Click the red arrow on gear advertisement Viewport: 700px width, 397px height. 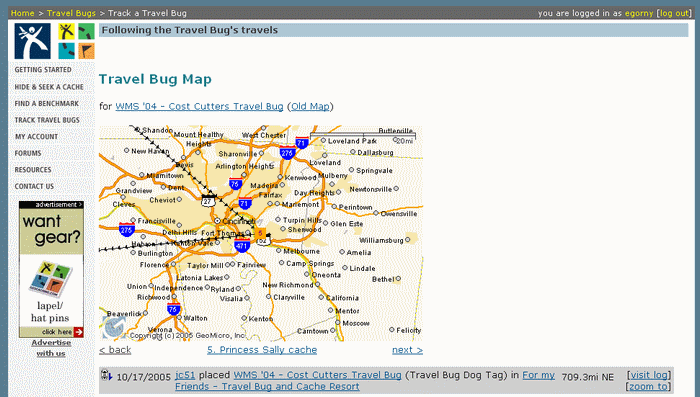point(79,332)
